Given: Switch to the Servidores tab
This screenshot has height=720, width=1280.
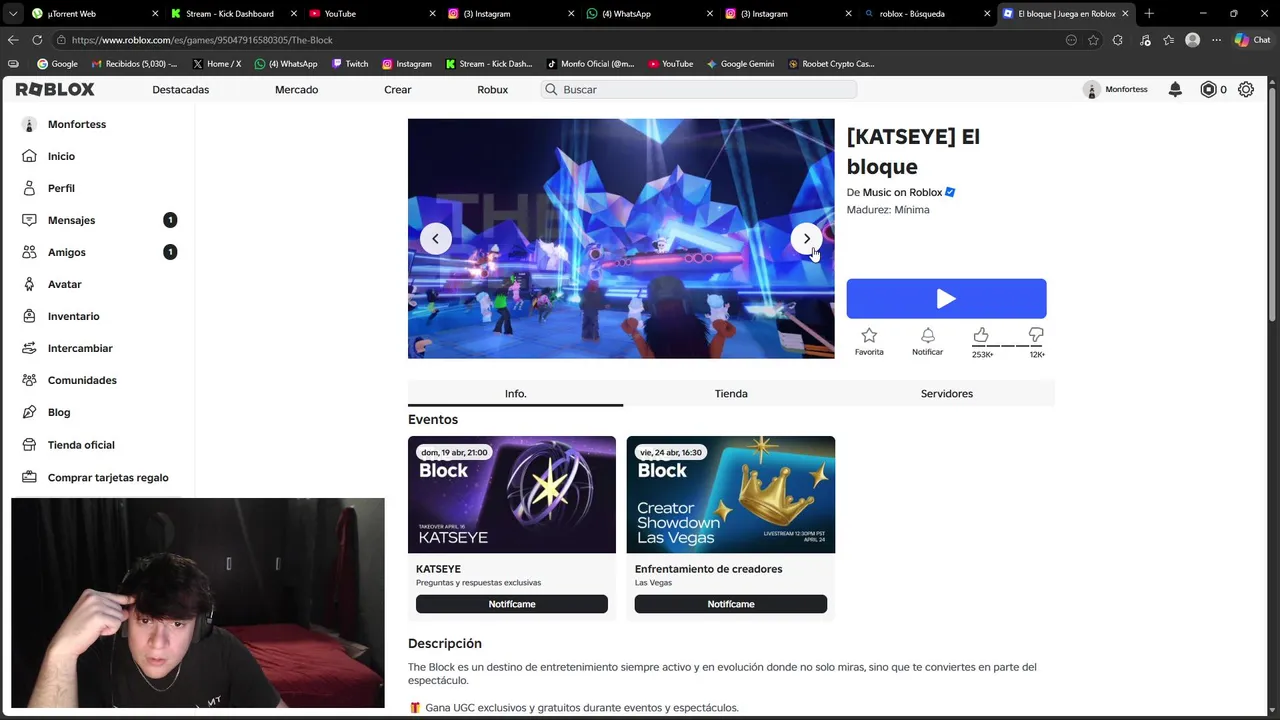Looking at the screenshot, I should pyautogui.click(x=946, y=393).
